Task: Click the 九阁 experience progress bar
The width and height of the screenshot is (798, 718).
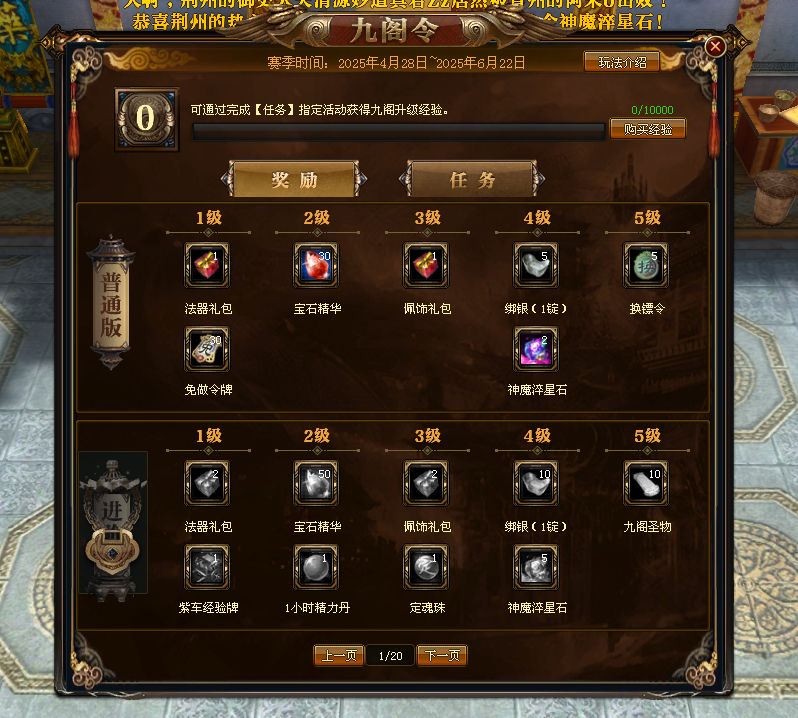Action: [398, 131]
